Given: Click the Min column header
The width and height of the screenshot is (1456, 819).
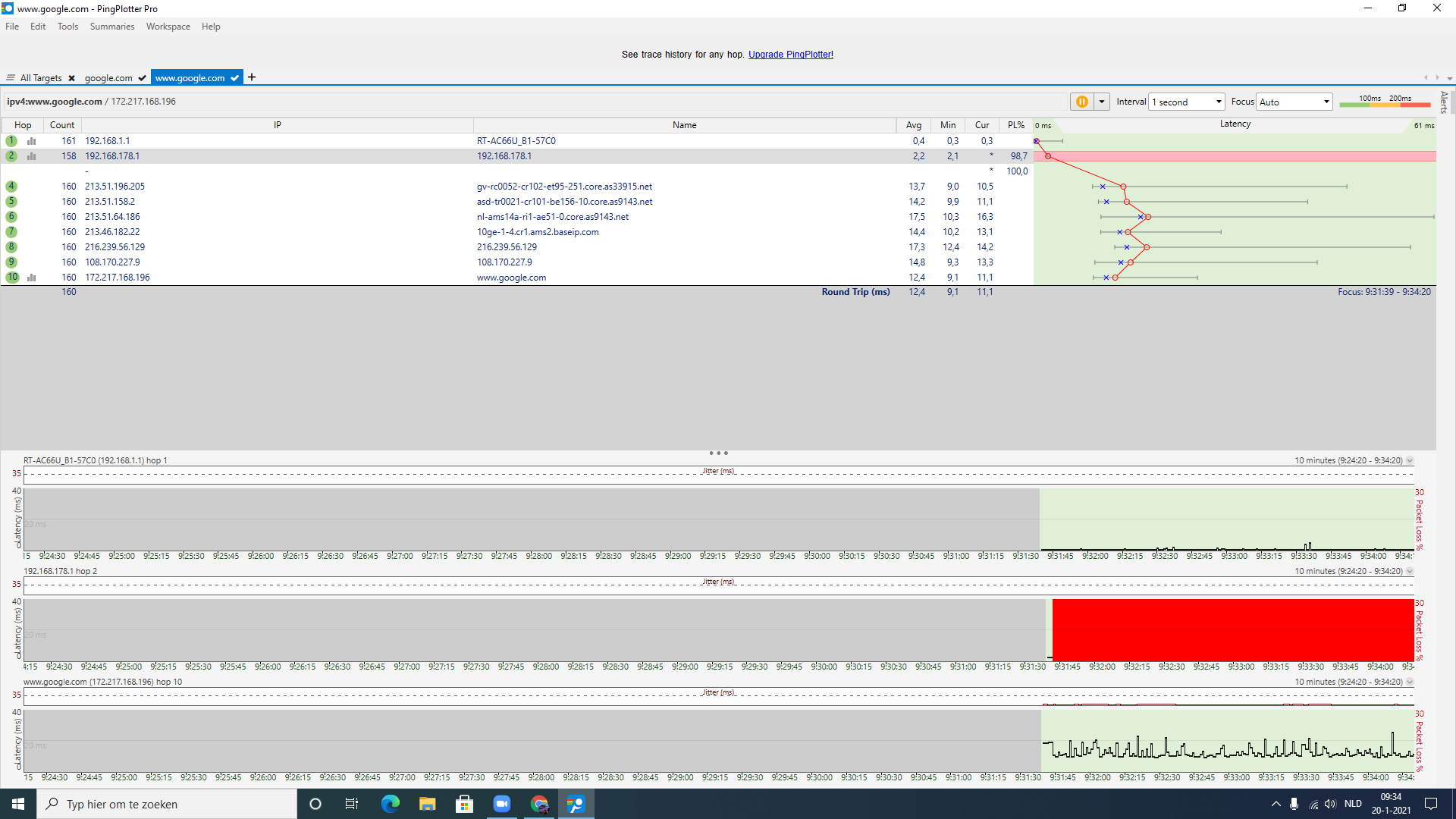Looking at the screenshot, I should (x=948, y=125).
